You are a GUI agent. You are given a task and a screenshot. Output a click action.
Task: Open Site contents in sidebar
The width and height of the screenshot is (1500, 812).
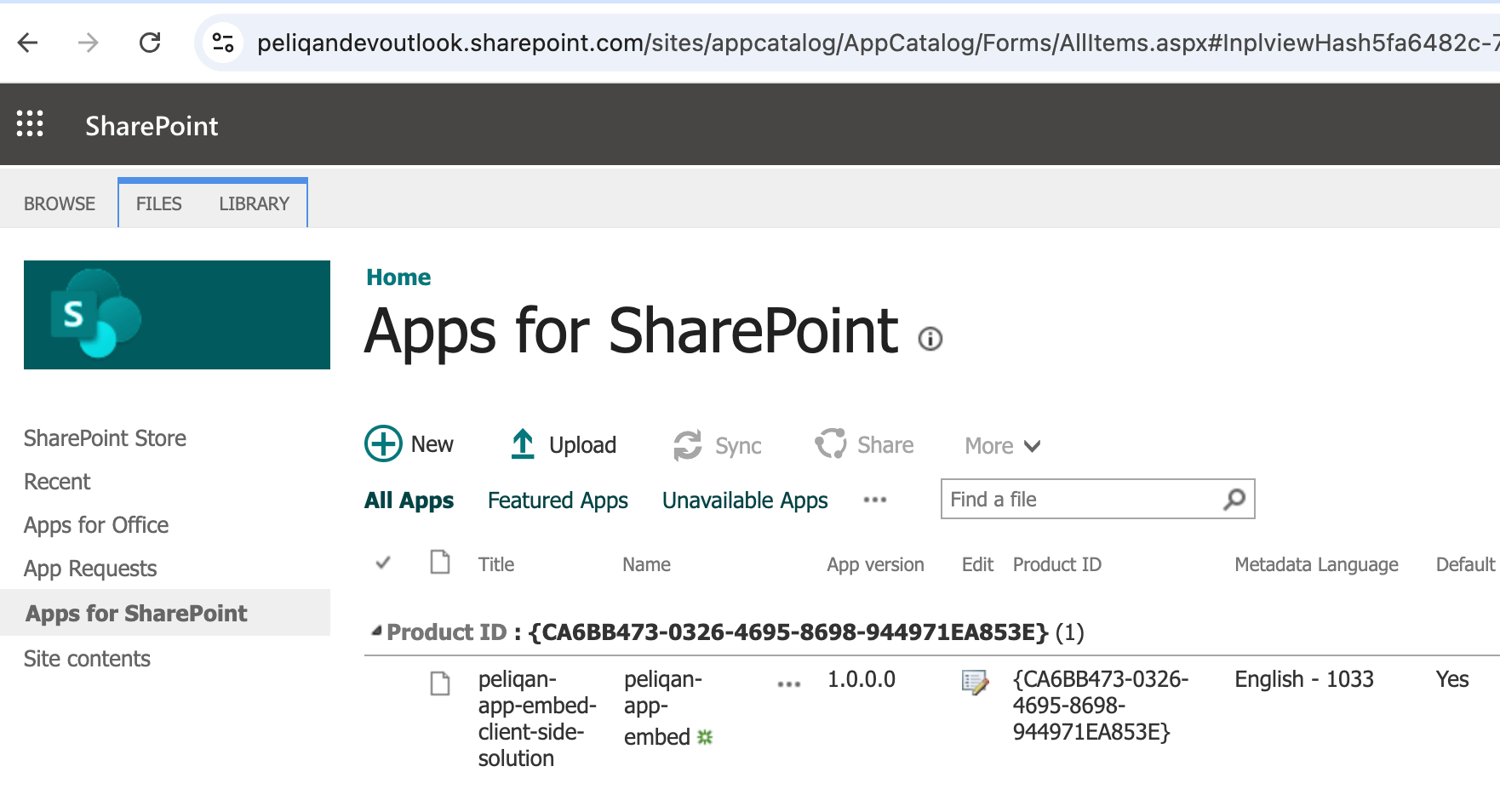(87, 659)
